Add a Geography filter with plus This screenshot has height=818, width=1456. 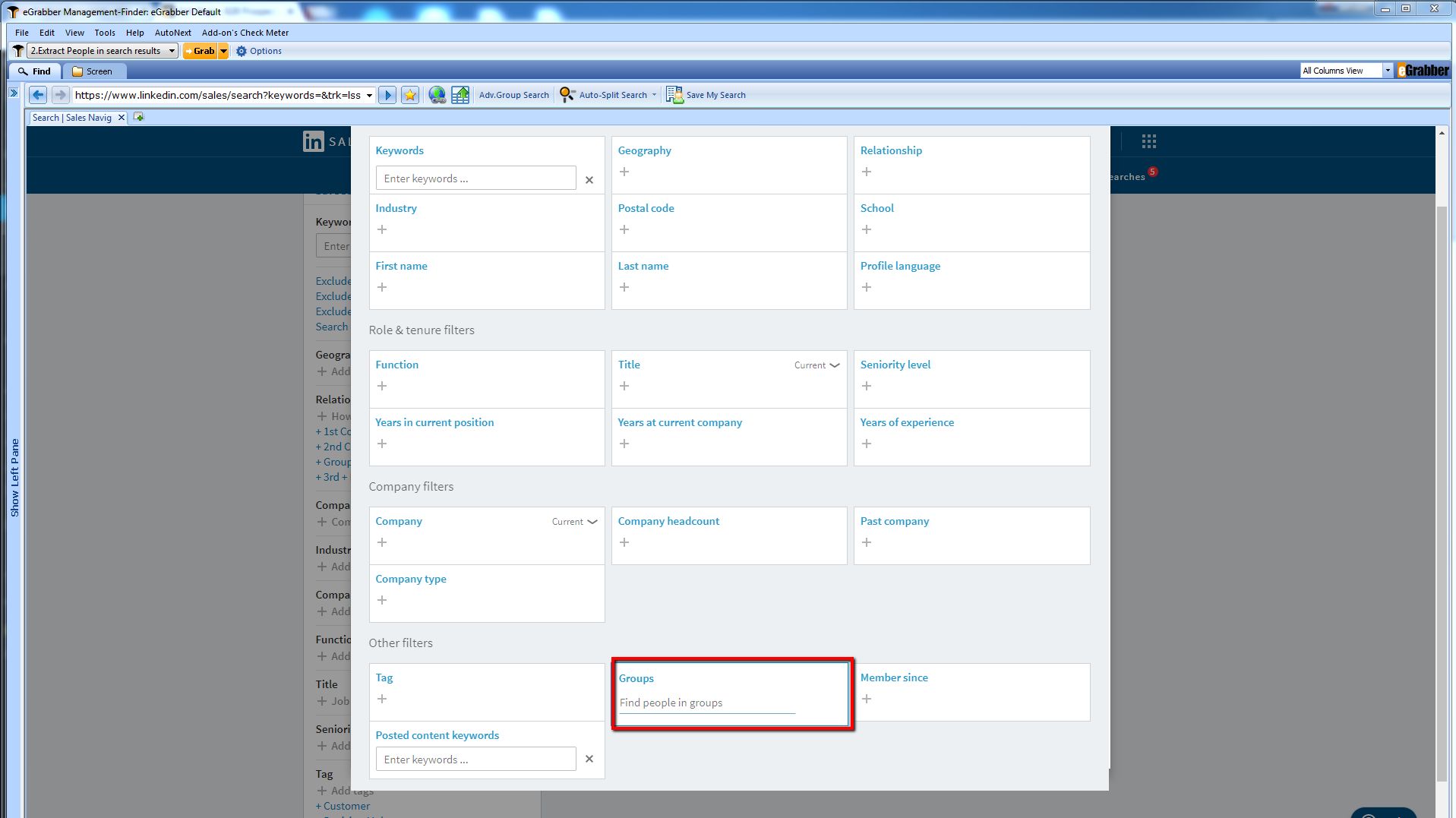(624, 172)
